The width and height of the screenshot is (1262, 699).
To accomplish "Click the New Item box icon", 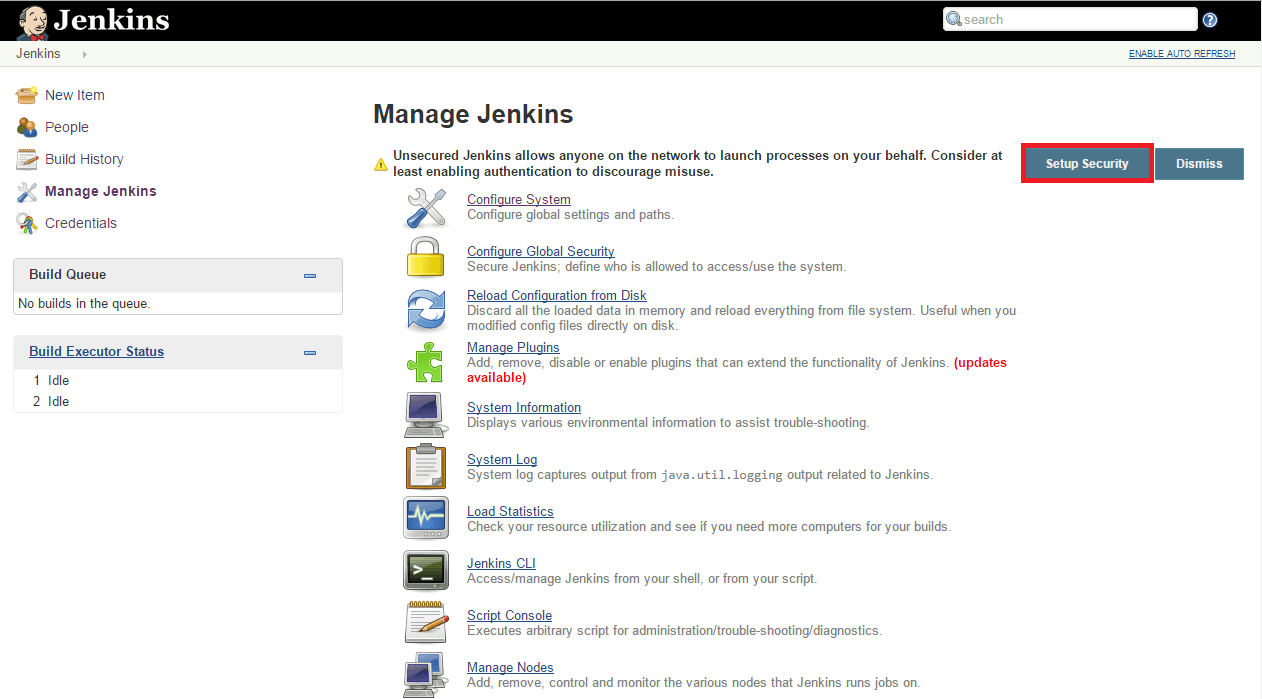I will click(x=27, y=95).
